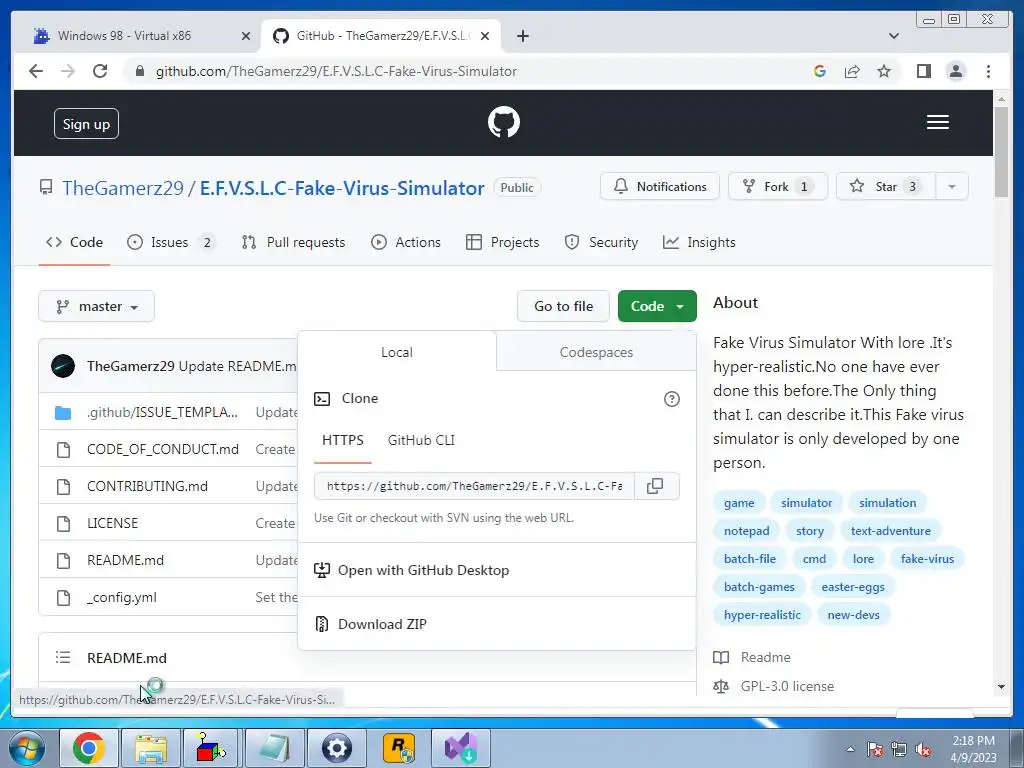Open the Issues tab
Viewport: 1024px width, 768px height.
[x=171, y=242]
